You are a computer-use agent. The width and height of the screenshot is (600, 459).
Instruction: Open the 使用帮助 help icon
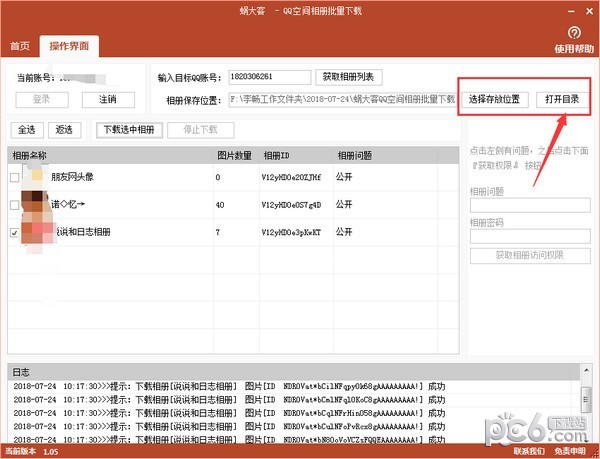click(574, 33)
